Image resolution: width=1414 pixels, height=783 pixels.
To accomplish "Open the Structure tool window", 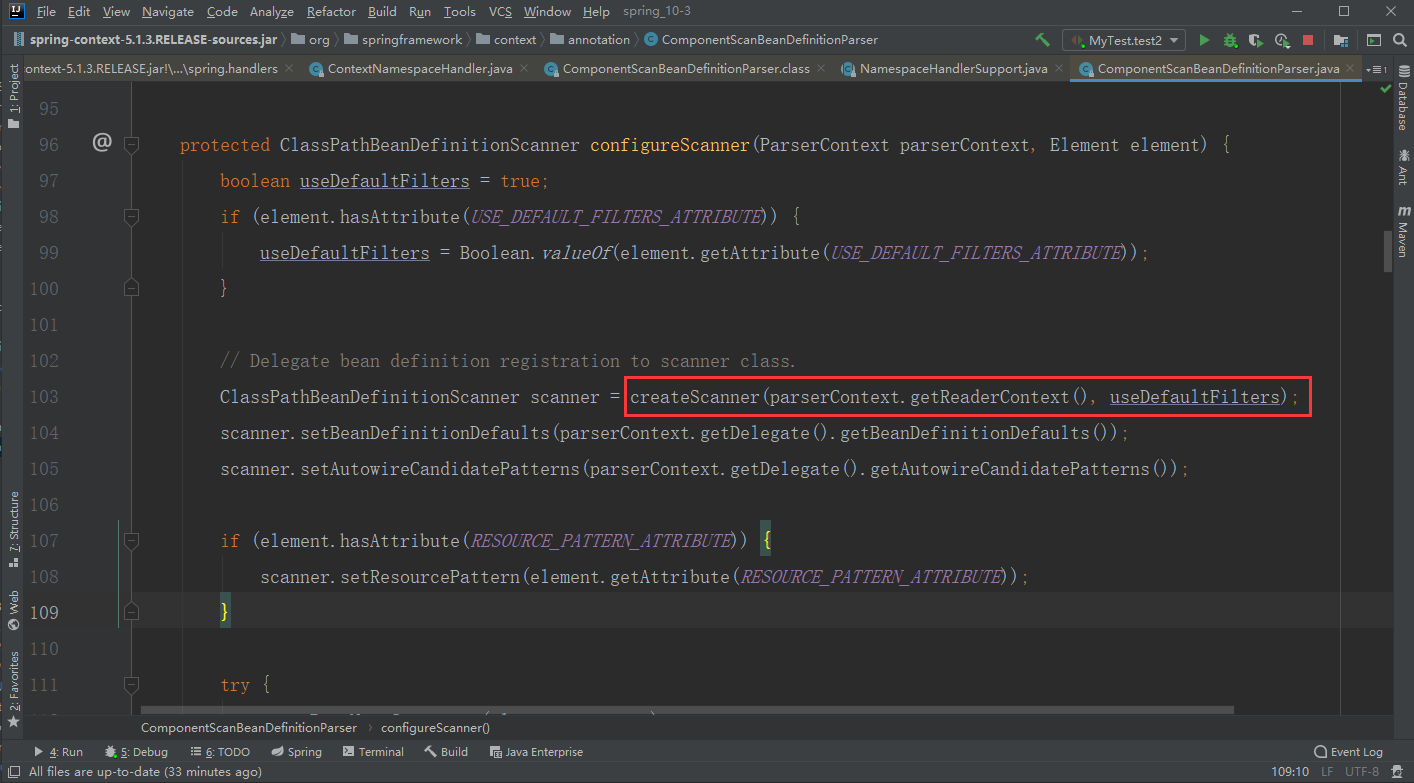I will tap(13, 530).
